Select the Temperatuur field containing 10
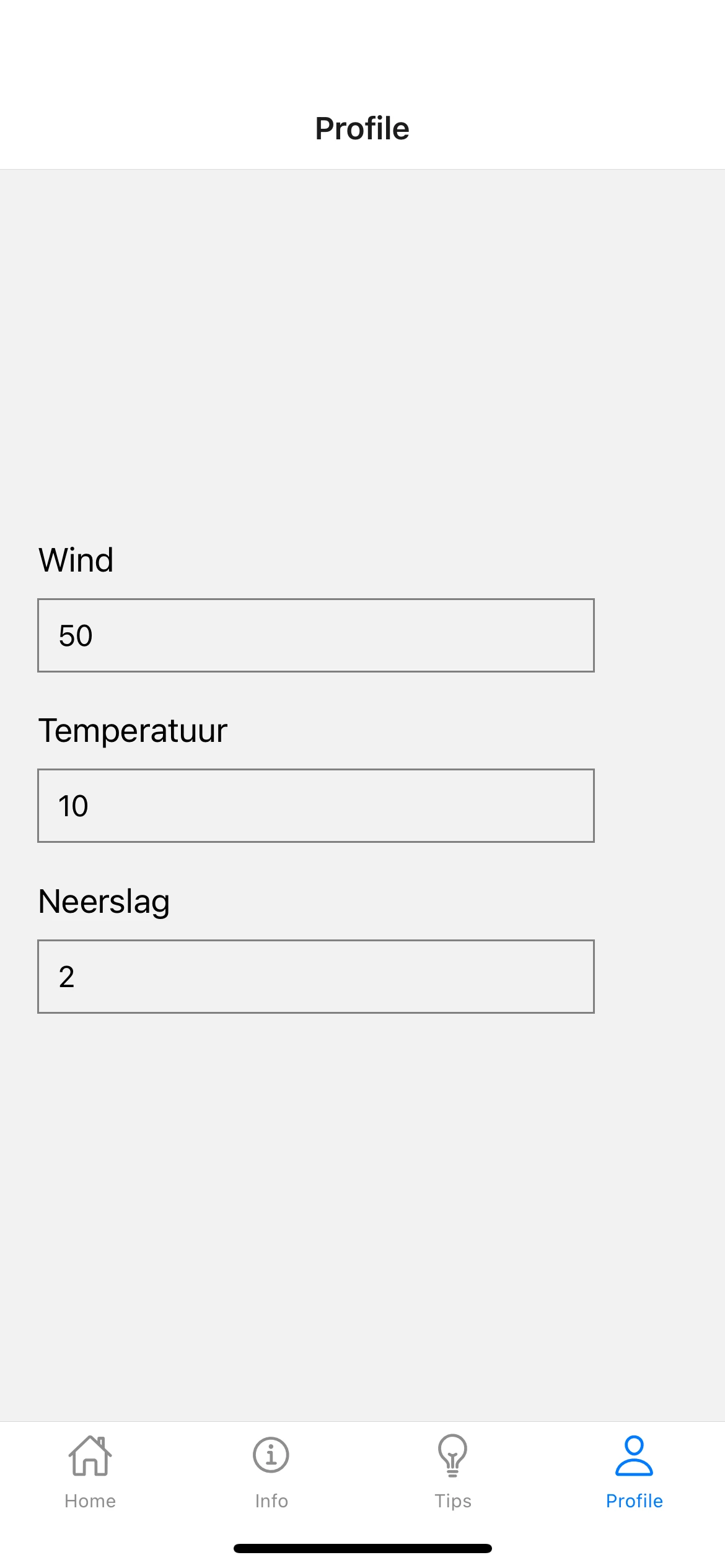Image resolution: width=725 pixels, height=1568 pixels. point(316,805)
